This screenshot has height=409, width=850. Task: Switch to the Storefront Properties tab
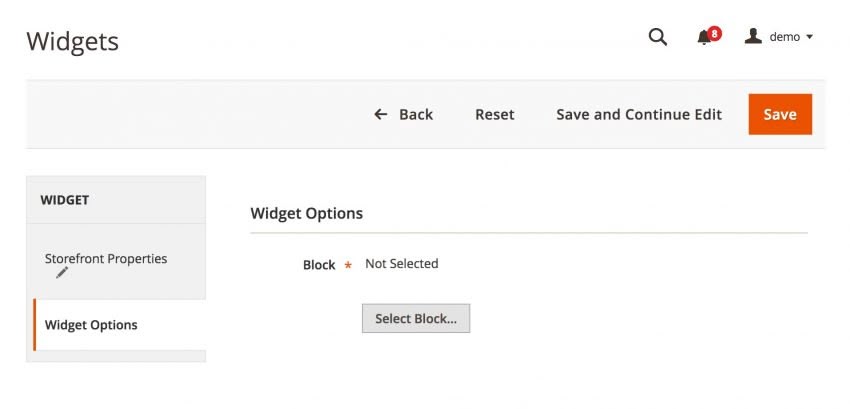(106, 259)
